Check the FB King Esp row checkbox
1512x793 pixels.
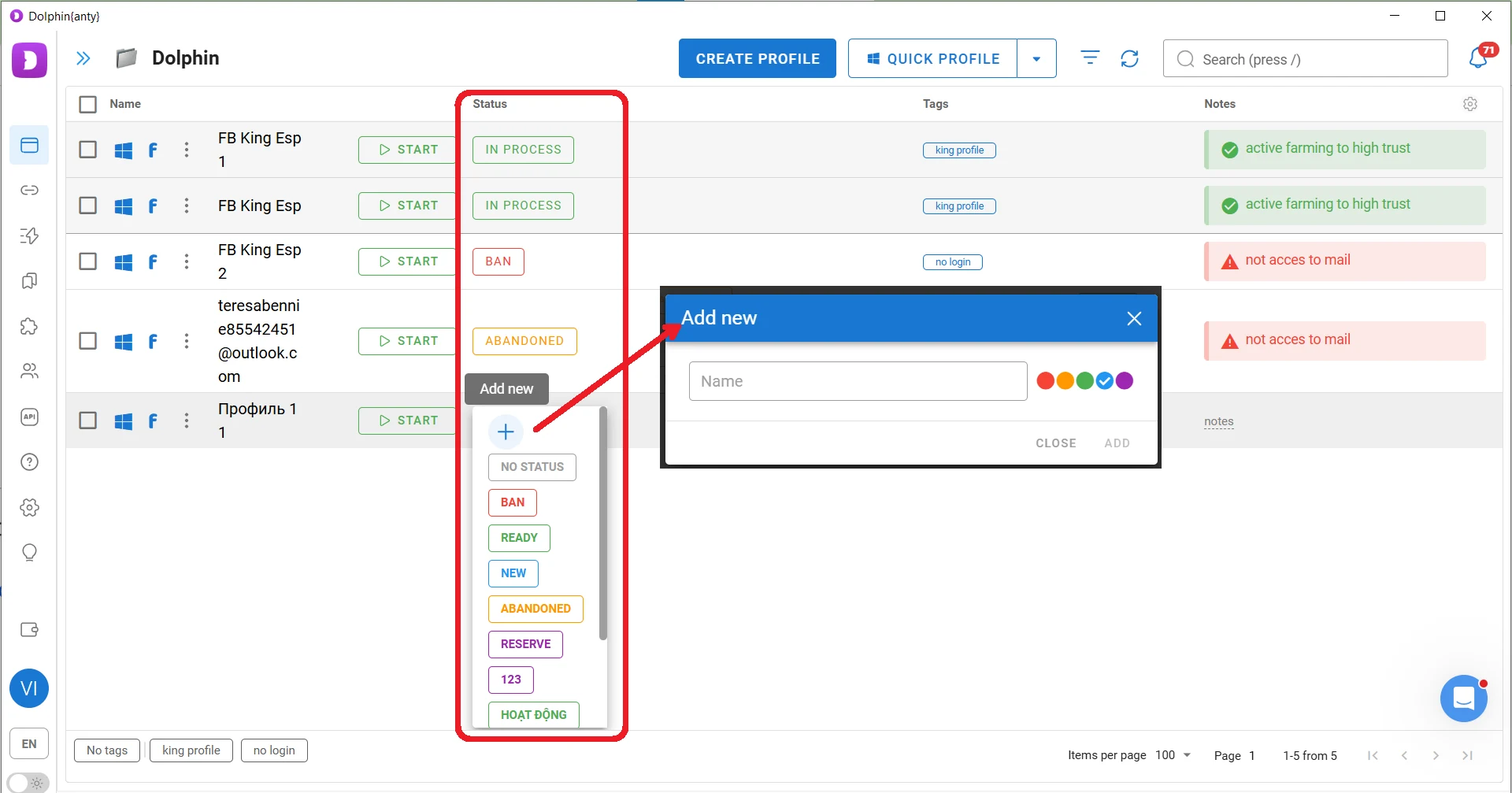(88, 206)
